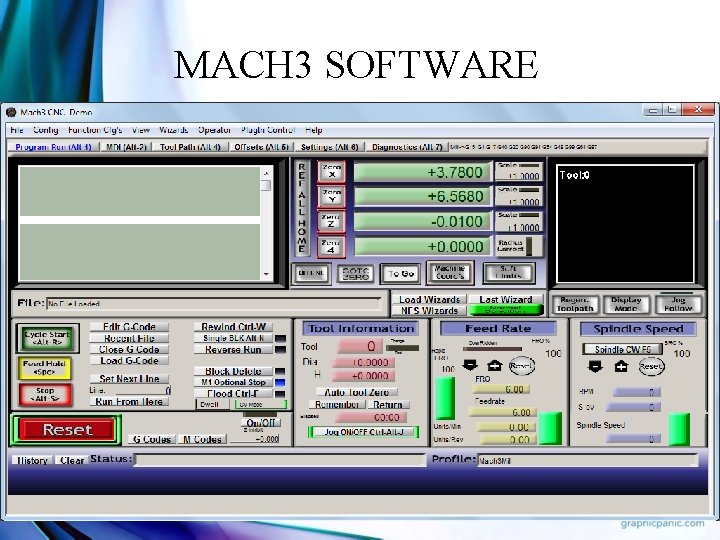Toggle Flood Ctrl-F coolant
Viewport: 720px width, 540px height.
(233, 394)
